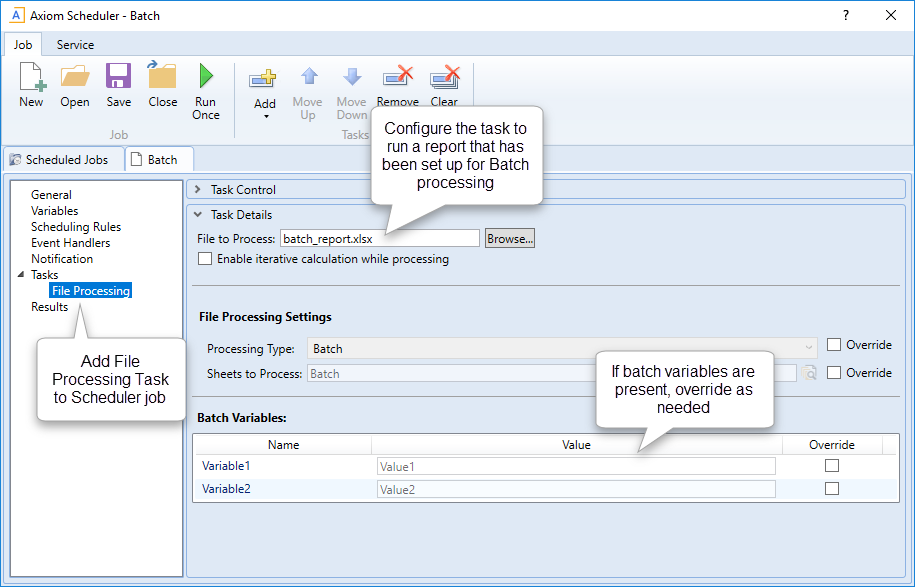Remove the selected task
This screenshot has width=915, height=587.
pyautogui.click(x=397, y=85)
